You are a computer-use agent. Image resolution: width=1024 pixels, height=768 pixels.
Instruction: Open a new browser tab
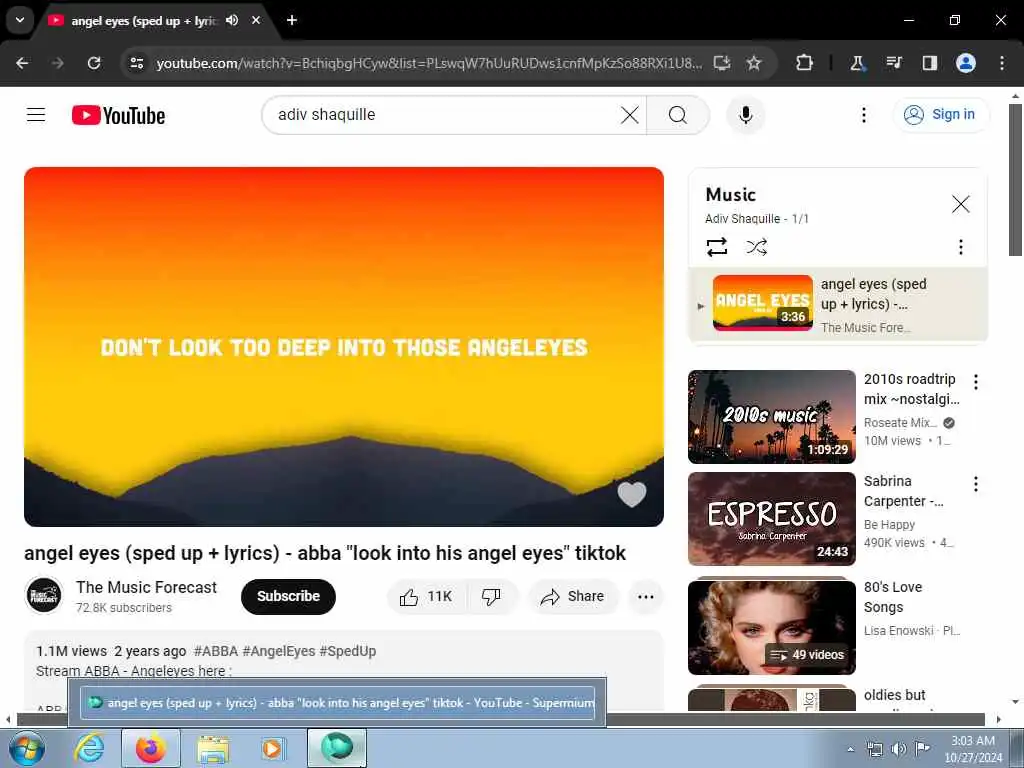[292, 20]
